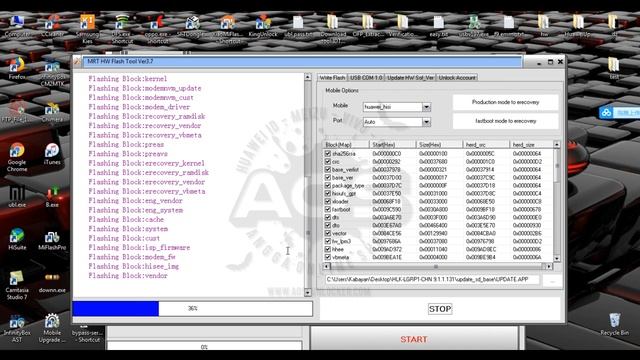The image size is (640, 360).
Task: Uncheck the sha256rsa block checkbox
Action: (327, 153)
